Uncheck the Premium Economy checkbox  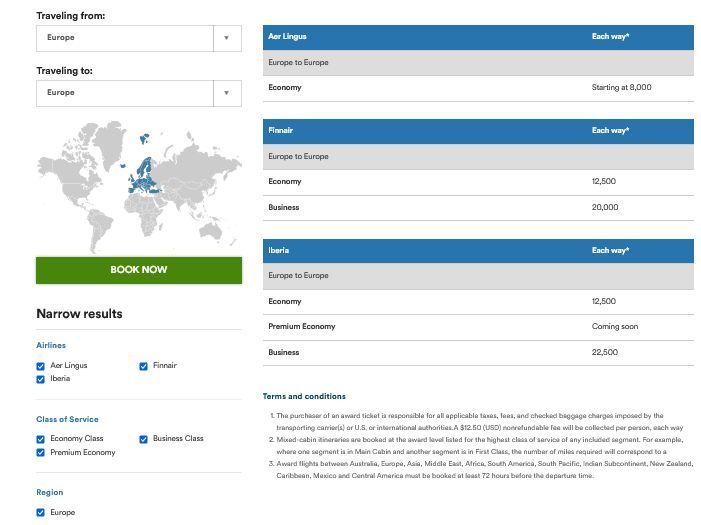click(41, 453)
